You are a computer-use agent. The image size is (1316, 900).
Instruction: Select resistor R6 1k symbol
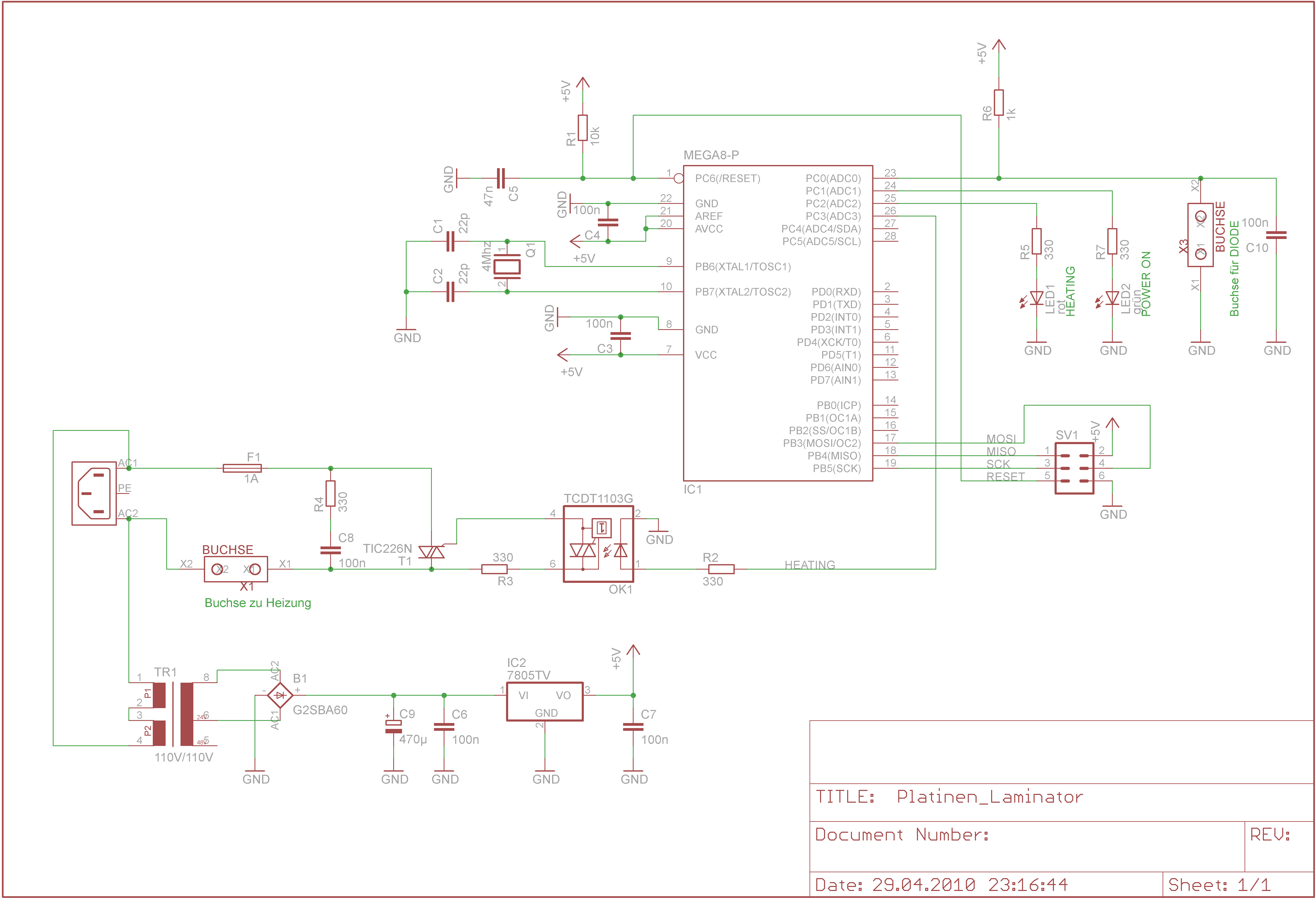[x=999, y=103]
